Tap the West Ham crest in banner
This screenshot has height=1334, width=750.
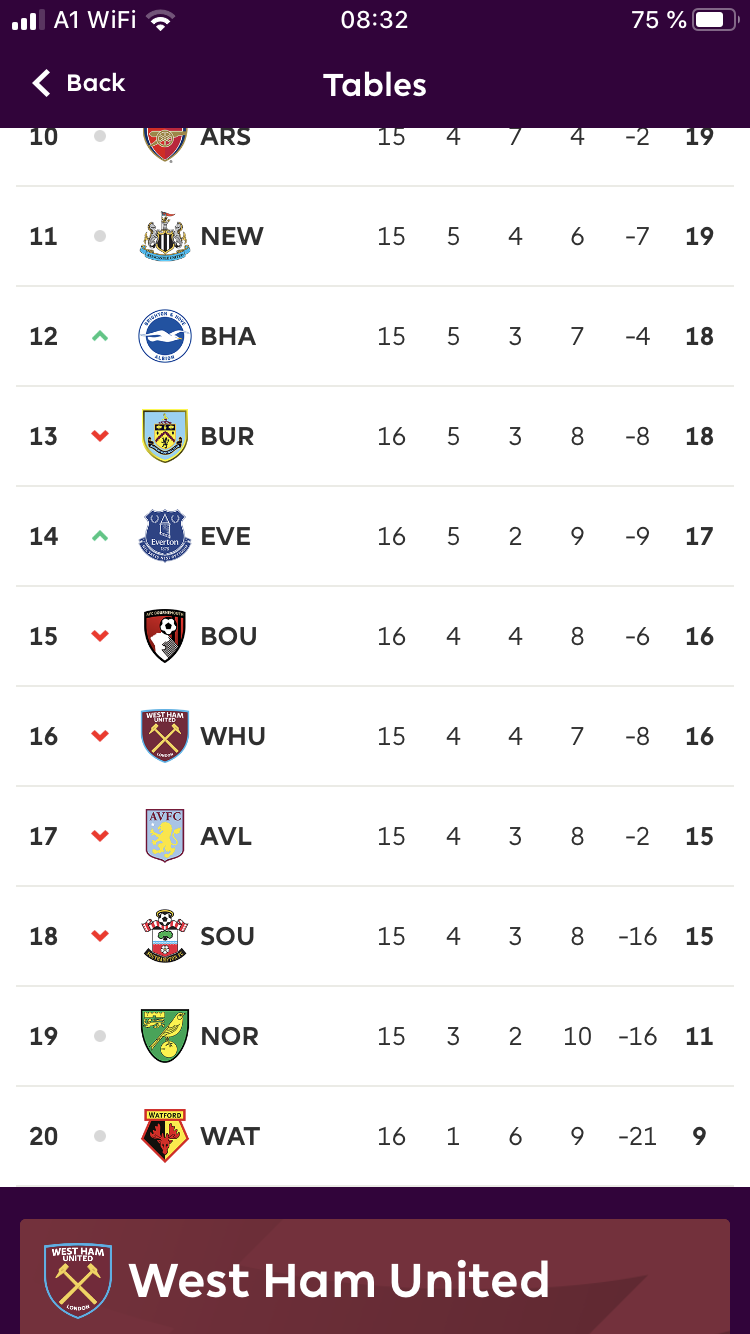pos(78,1280)
